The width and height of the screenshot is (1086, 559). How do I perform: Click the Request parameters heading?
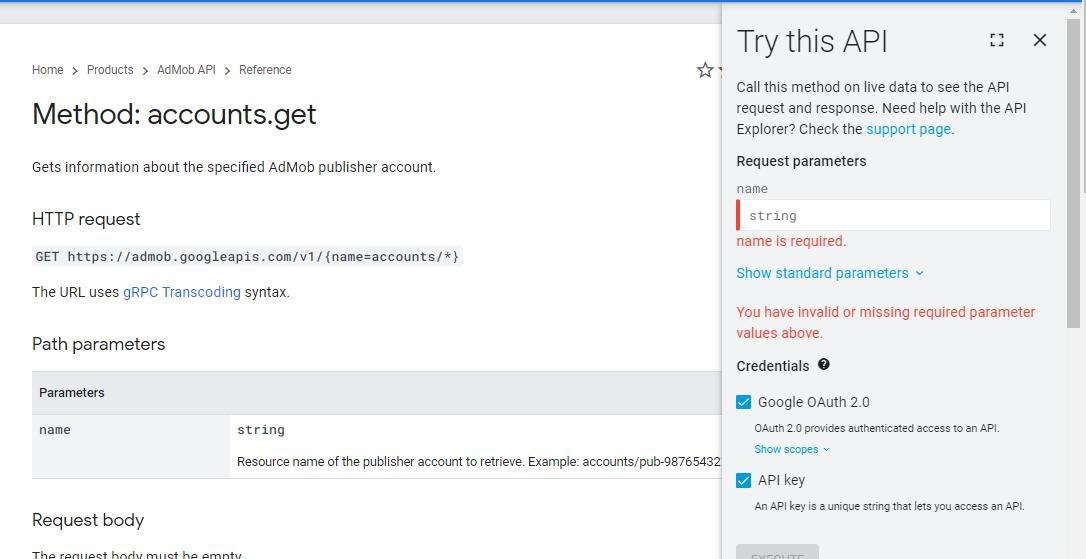coord(801,161)
